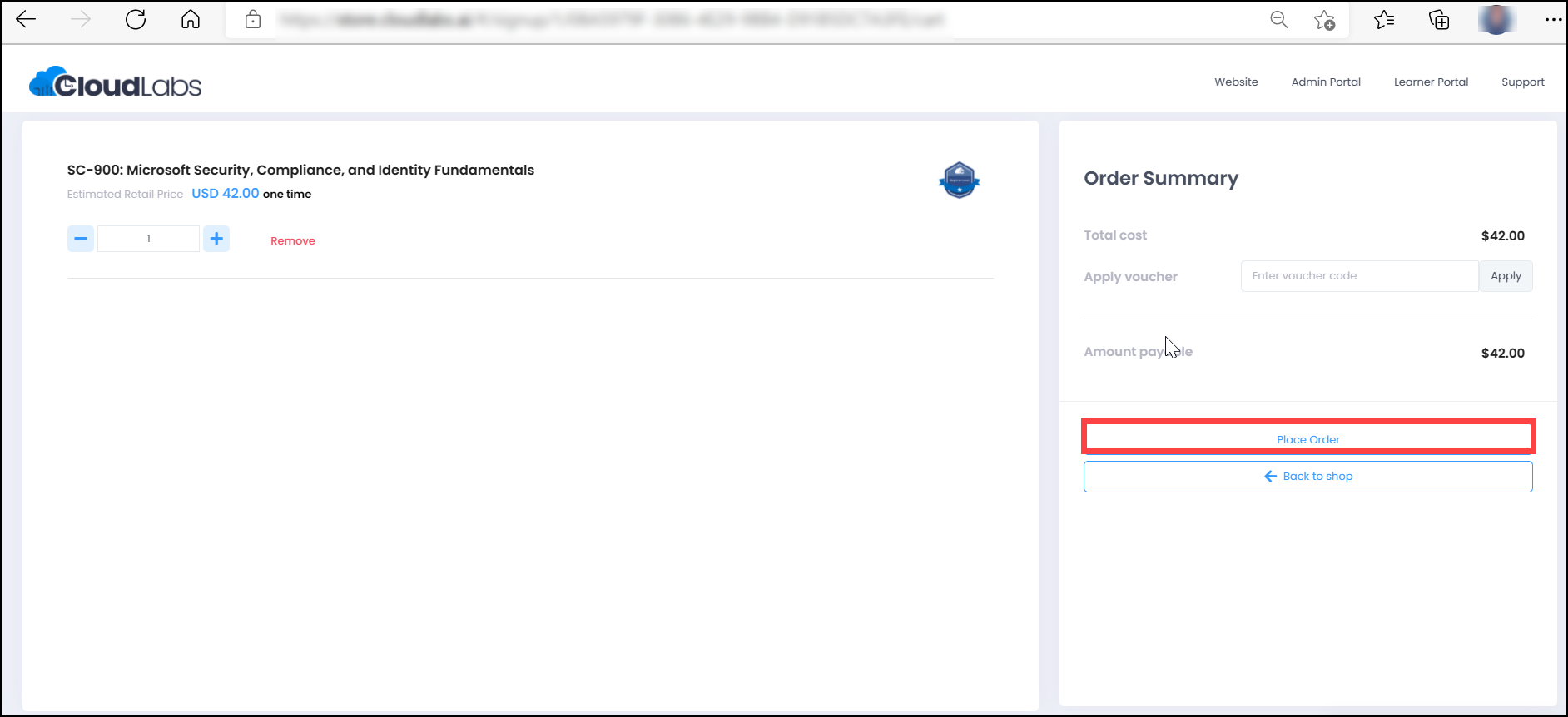Image resolution: width=1568 pixels, height=717 pixels.
Task: Open the browser home page icon
Action: pyautogui.click(x=191, y=19)
